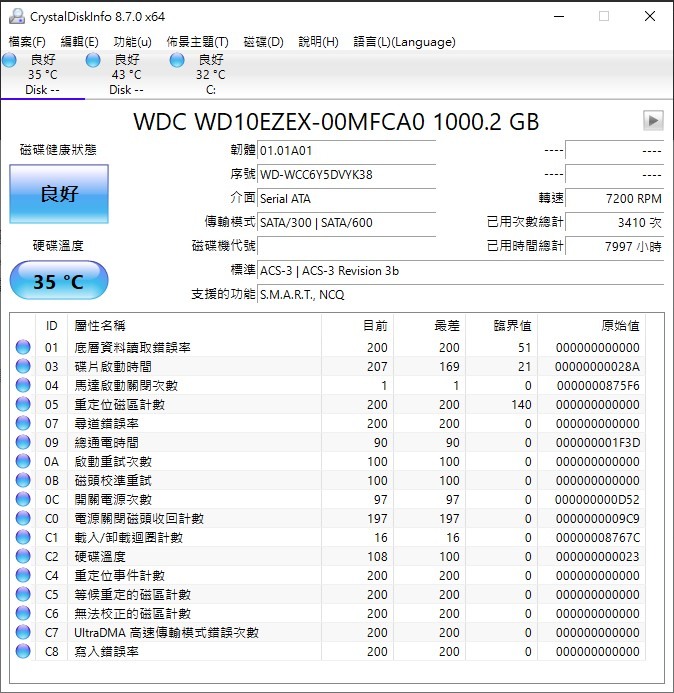Click the raw value 0000000028A

(597, 366)
